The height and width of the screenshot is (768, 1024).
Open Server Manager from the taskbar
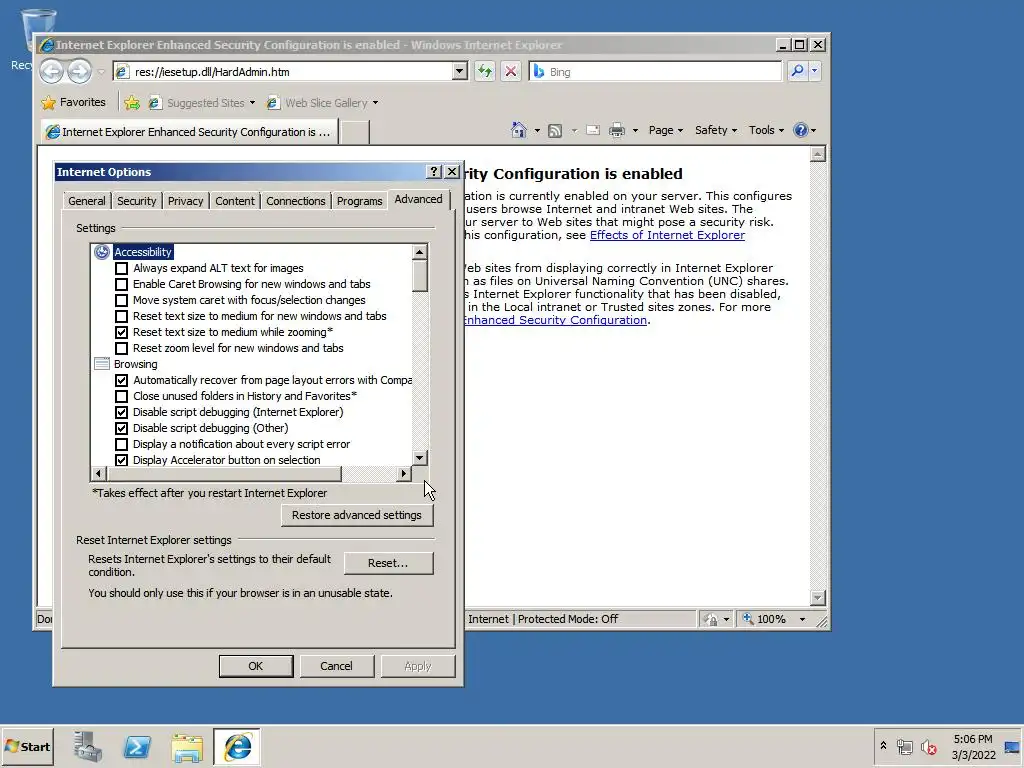coord(88,746)
